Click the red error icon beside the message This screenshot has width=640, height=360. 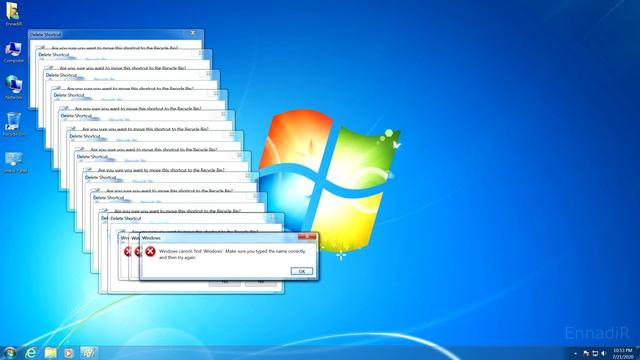pyautogui.click(x=150, y=251)
